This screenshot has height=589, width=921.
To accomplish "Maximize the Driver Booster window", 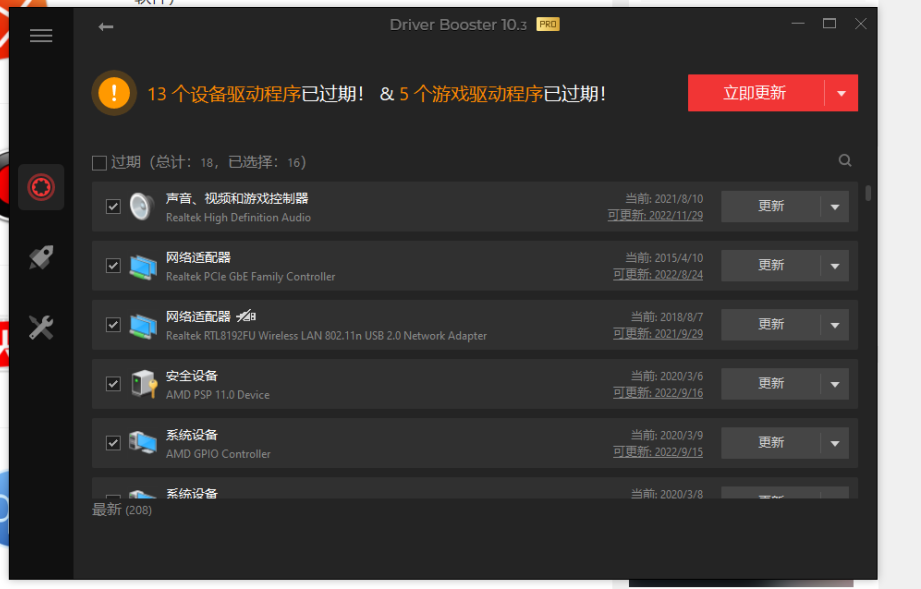I will (829, 23).
